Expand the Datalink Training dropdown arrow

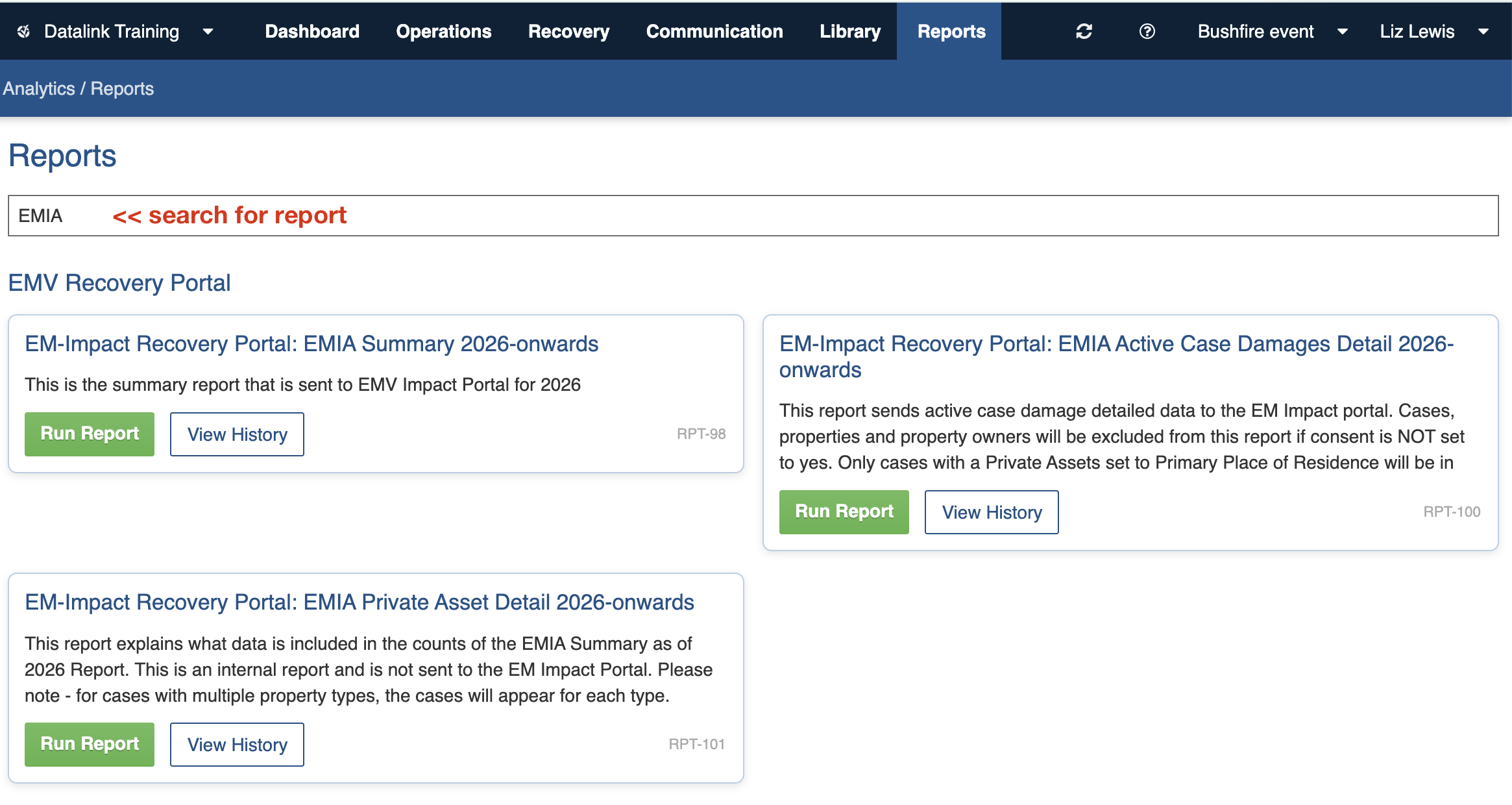(208, 31)
